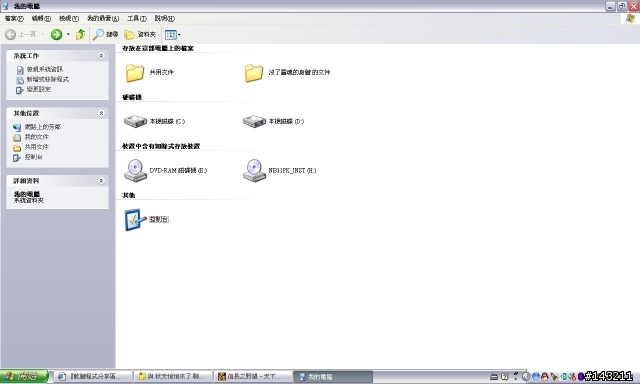Open the 檢視(V) View menu
This screenshot has height=384, width=640.
pyautogui.click(x=69, y=18)
